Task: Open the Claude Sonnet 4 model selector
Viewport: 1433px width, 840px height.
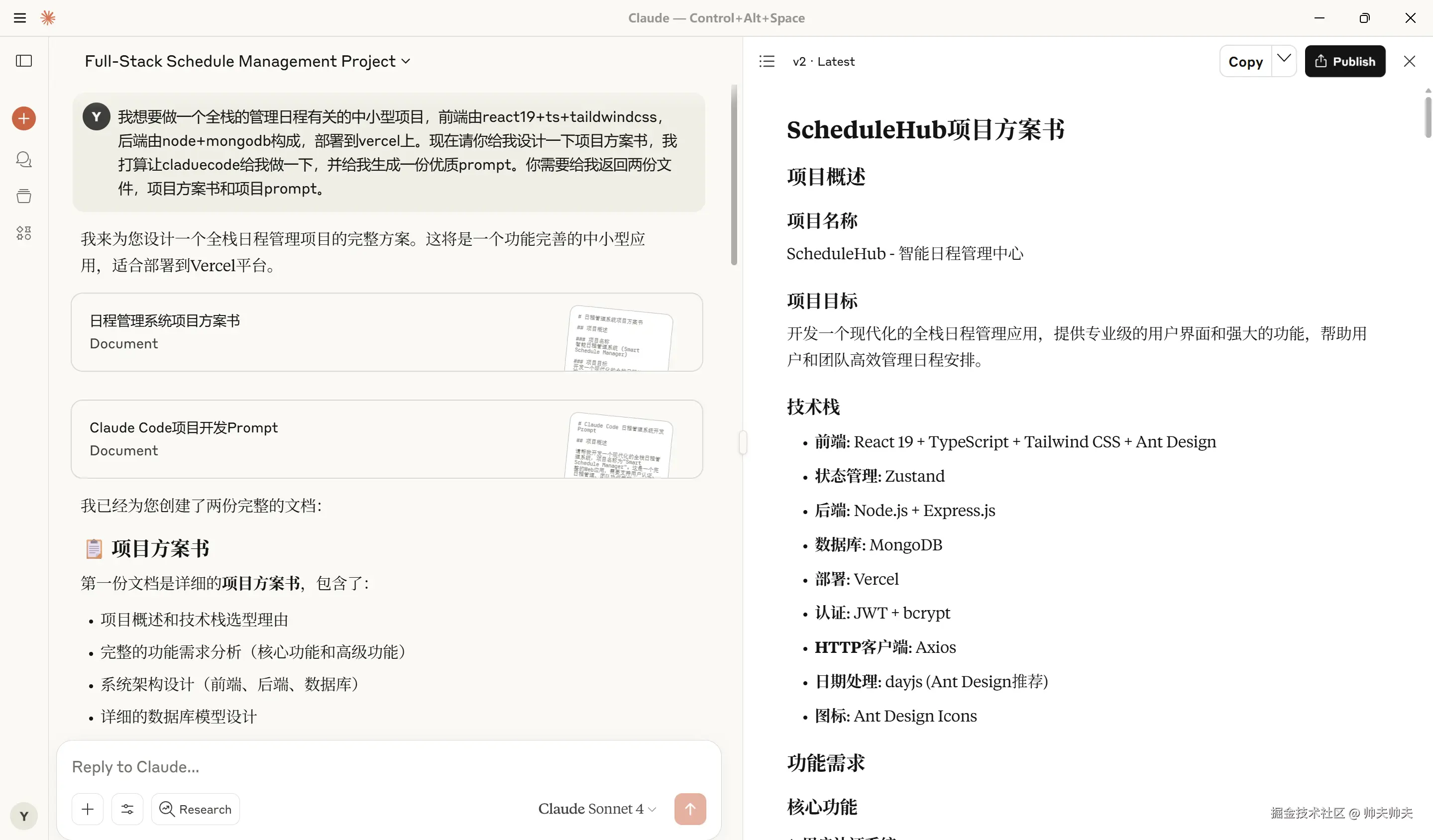Action: tap(597, 809)
